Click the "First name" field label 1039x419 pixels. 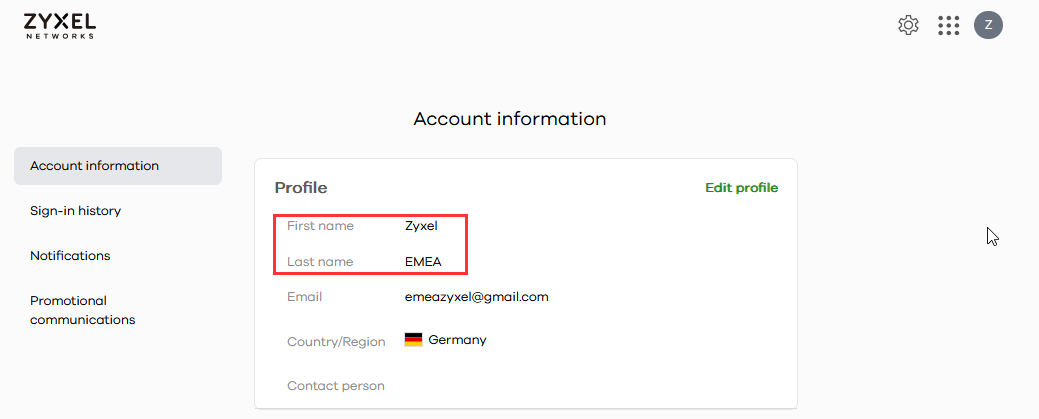[320, 226]
